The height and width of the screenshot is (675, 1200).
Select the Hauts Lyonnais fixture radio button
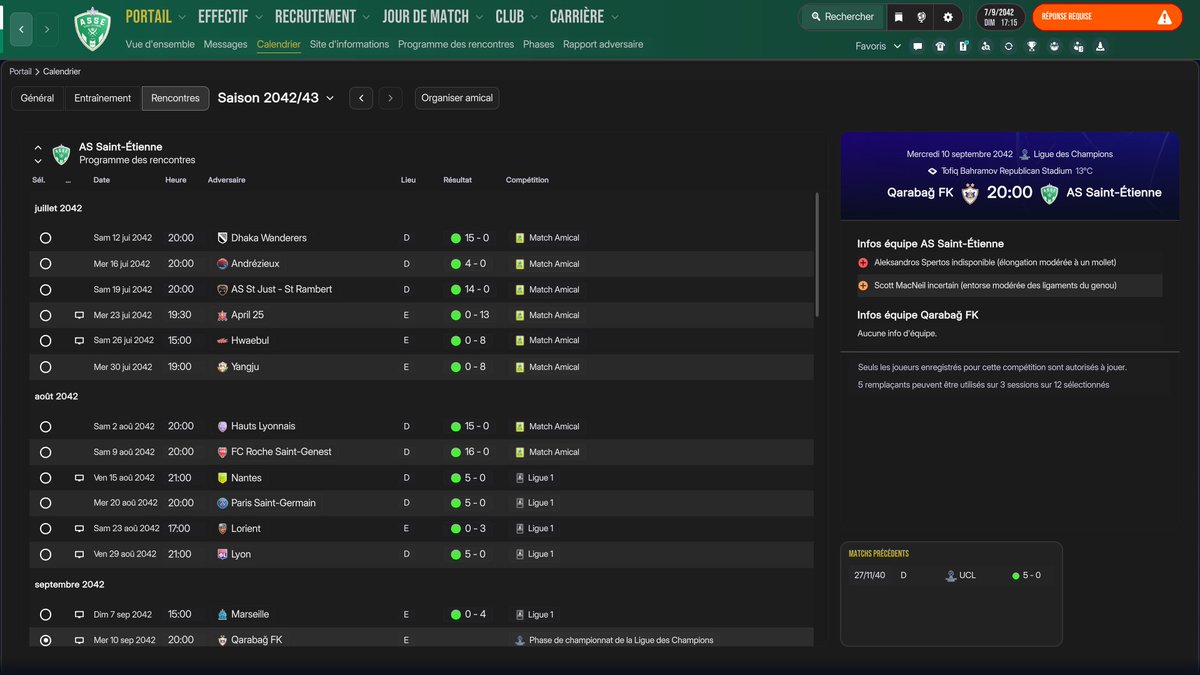[45, 426]
